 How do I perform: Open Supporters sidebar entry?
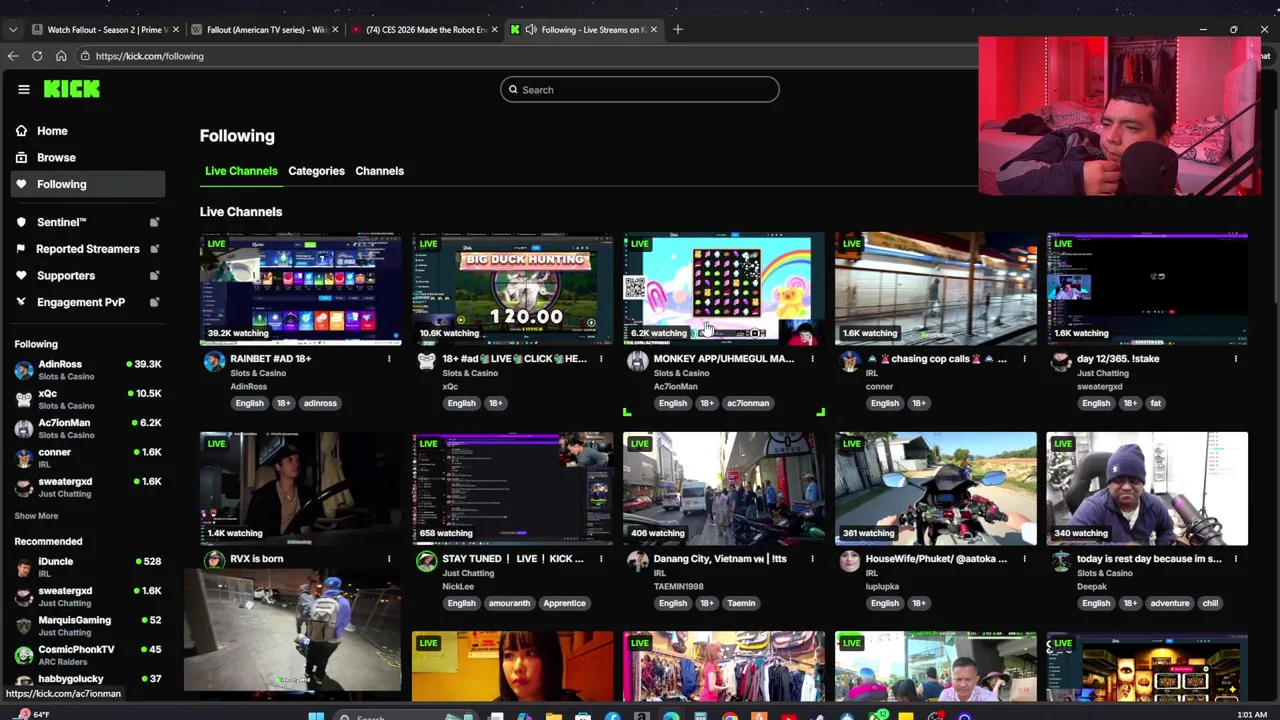click(66, 275)
